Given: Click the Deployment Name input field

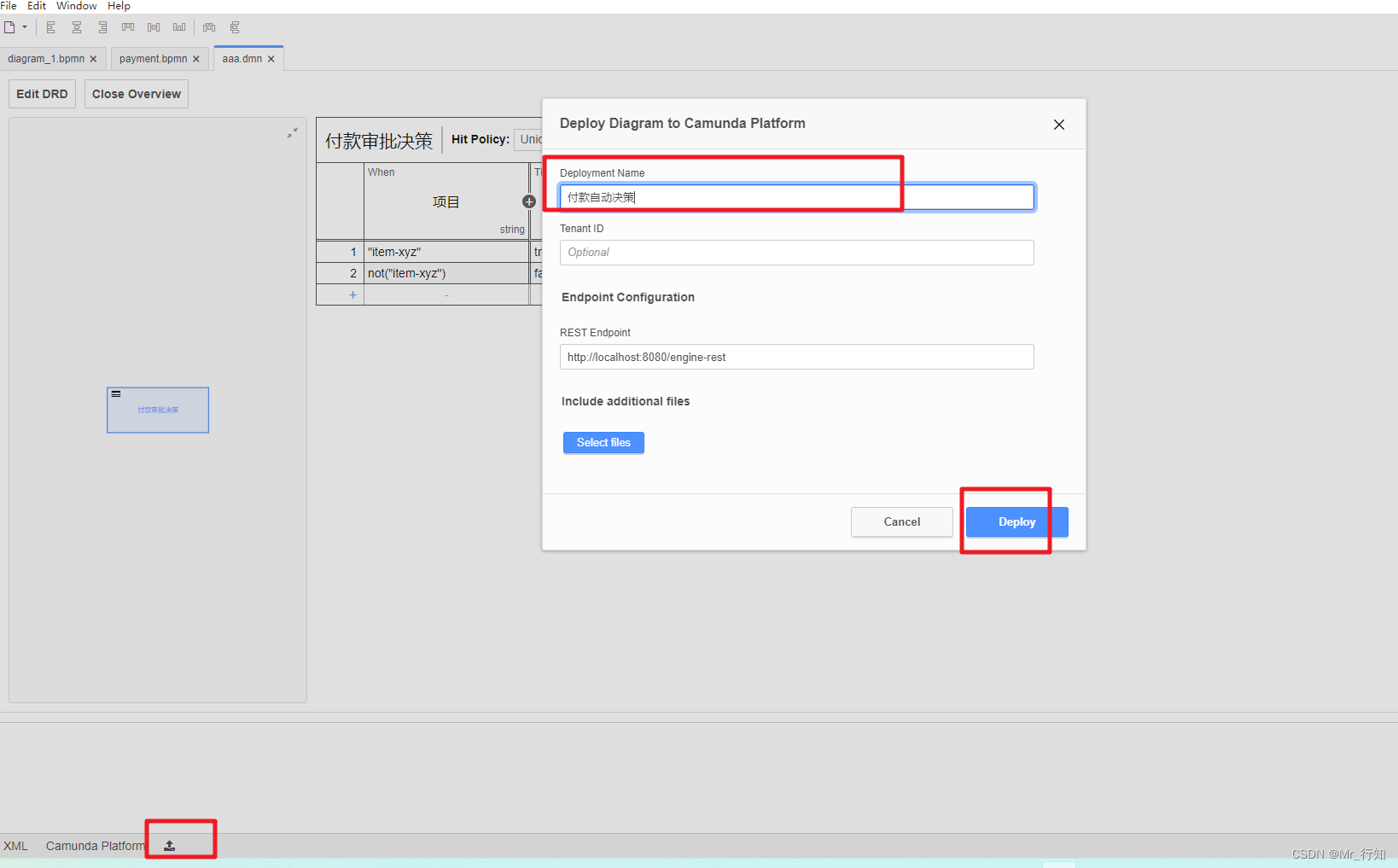Looking at the screenshot, I should [x=797, y=197].
